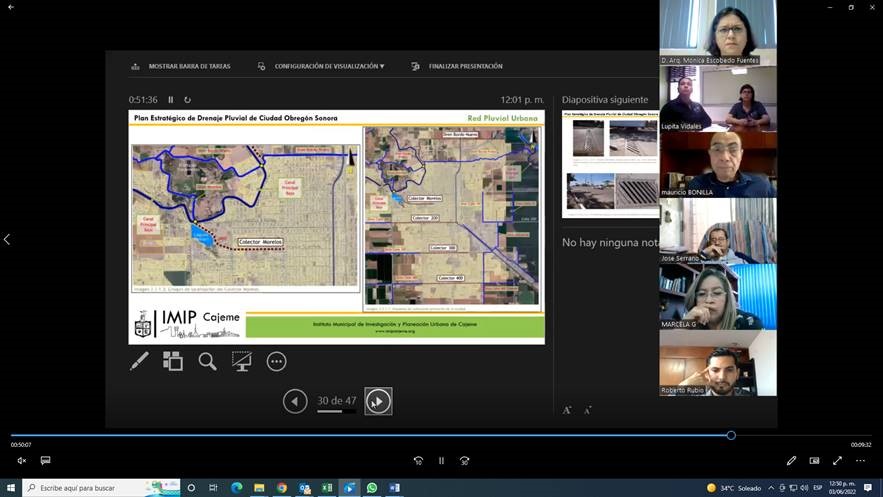This screenshot has height=497, width=883.
Task: Expand the left side panel chevron
Action: (x=7, y=240)
